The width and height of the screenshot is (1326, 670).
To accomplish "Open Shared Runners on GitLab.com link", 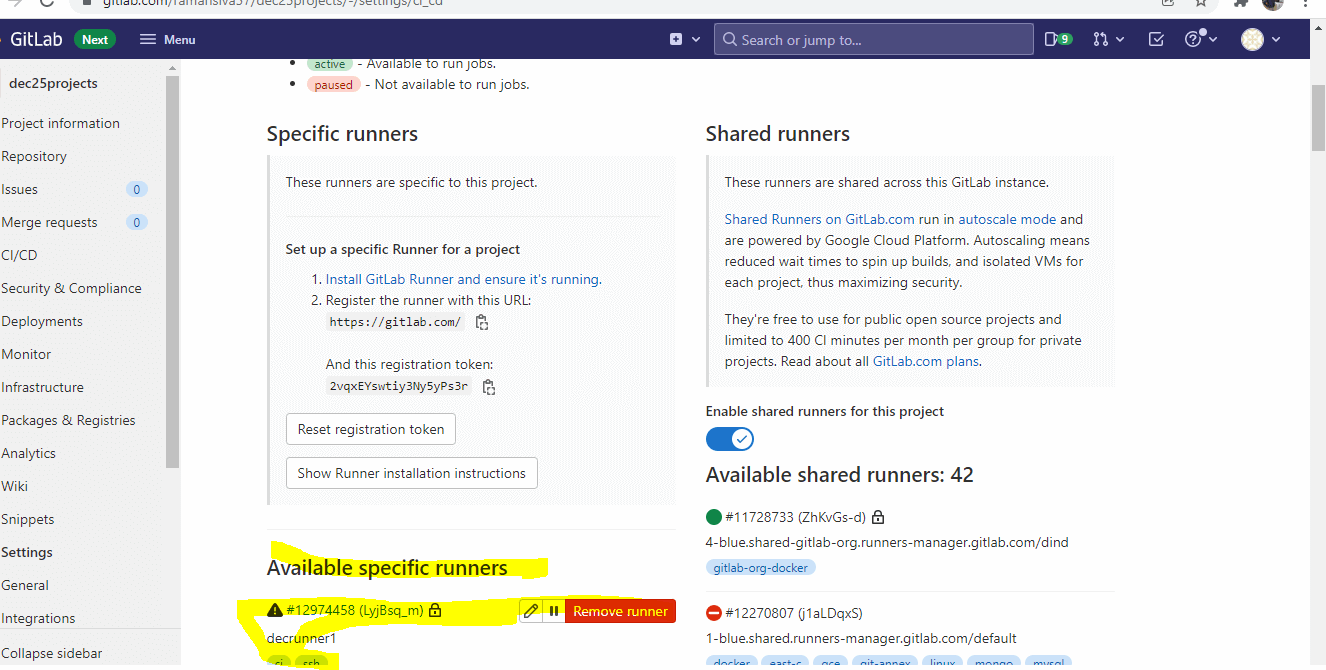I will pos(820,219).
